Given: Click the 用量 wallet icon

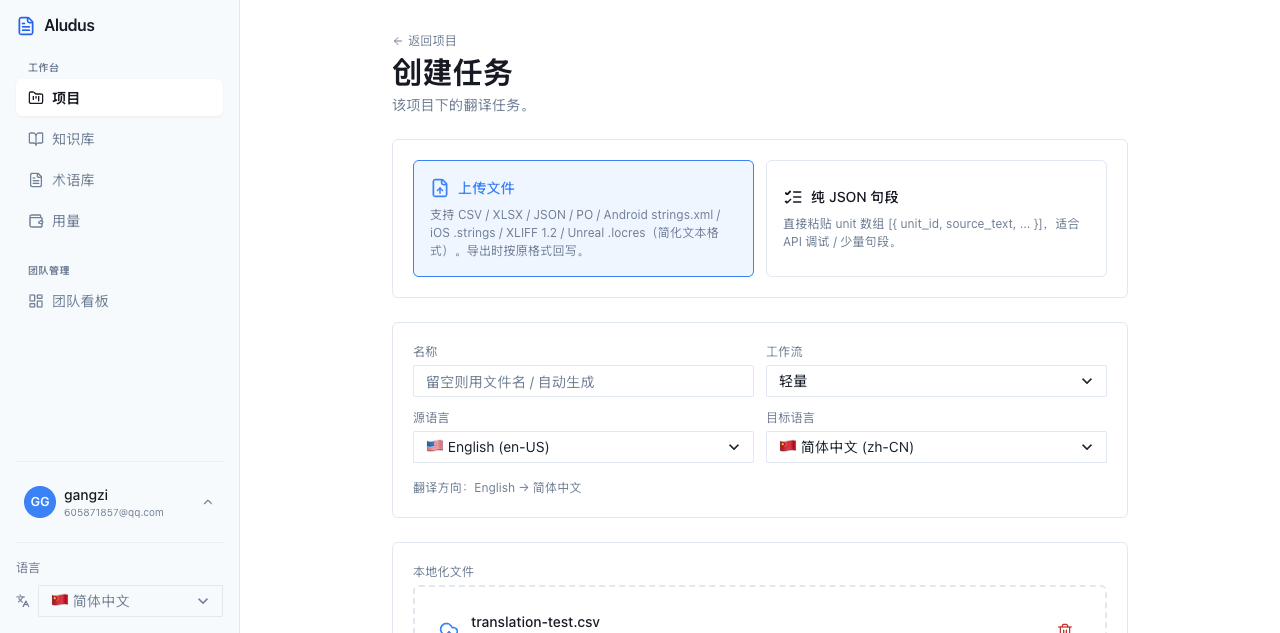Looking at the screenshot, I should point(36,221).
